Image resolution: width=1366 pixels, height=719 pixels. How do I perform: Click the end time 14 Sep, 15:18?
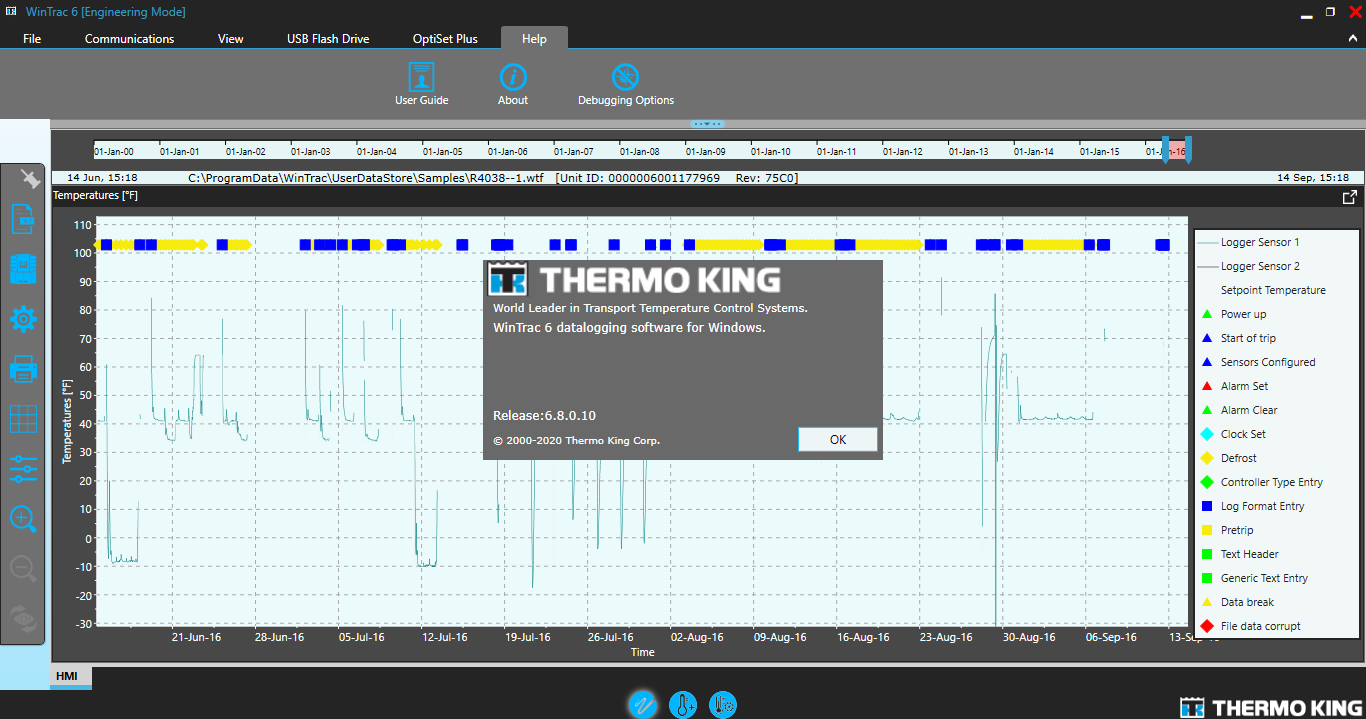(x=1313, y=177)
